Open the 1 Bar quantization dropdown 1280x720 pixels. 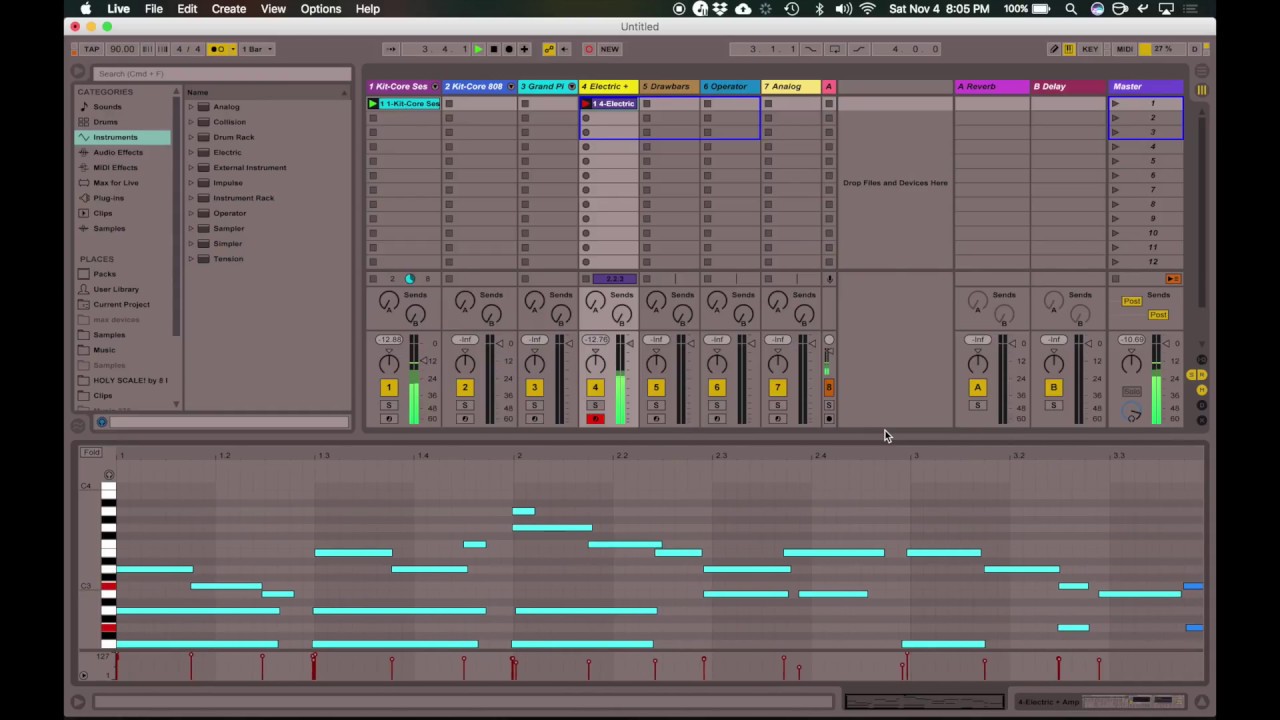tap(255, 49)
